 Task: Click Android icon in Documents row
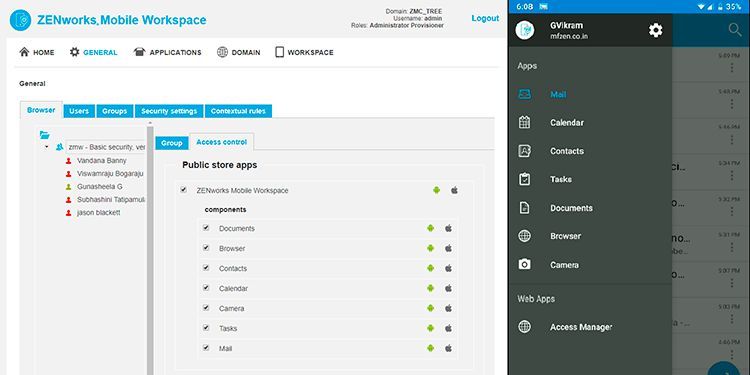430,228
